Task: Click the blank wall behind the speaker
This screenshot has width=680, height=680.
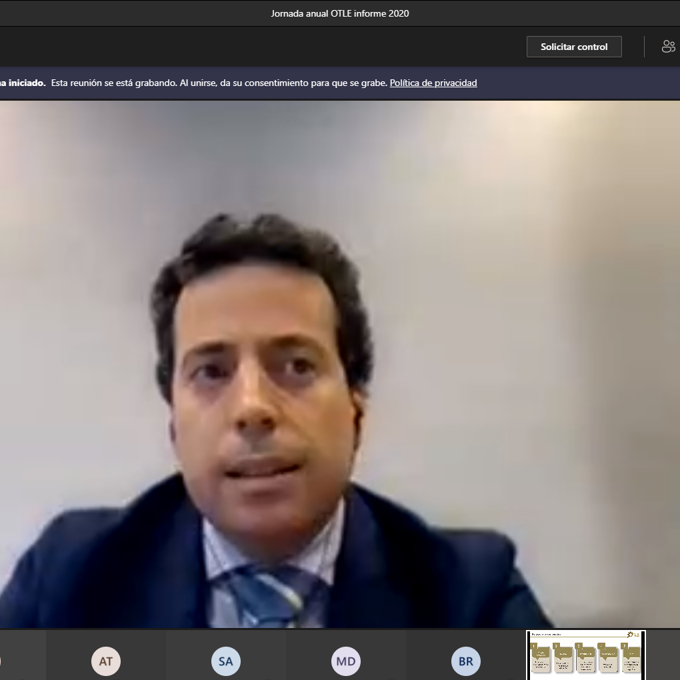Action: click(520, 250)
